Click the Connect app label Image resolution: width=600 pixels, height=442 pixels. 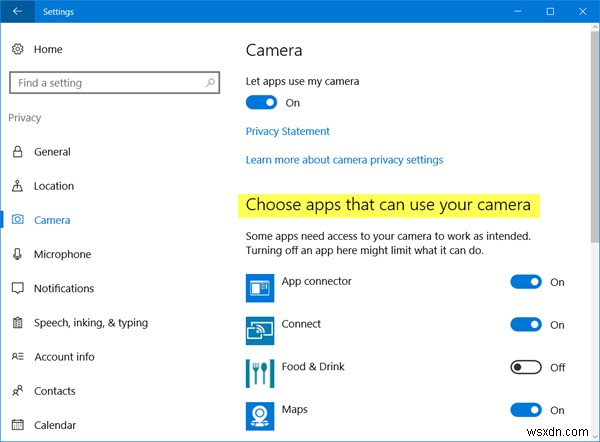point(301,324)
